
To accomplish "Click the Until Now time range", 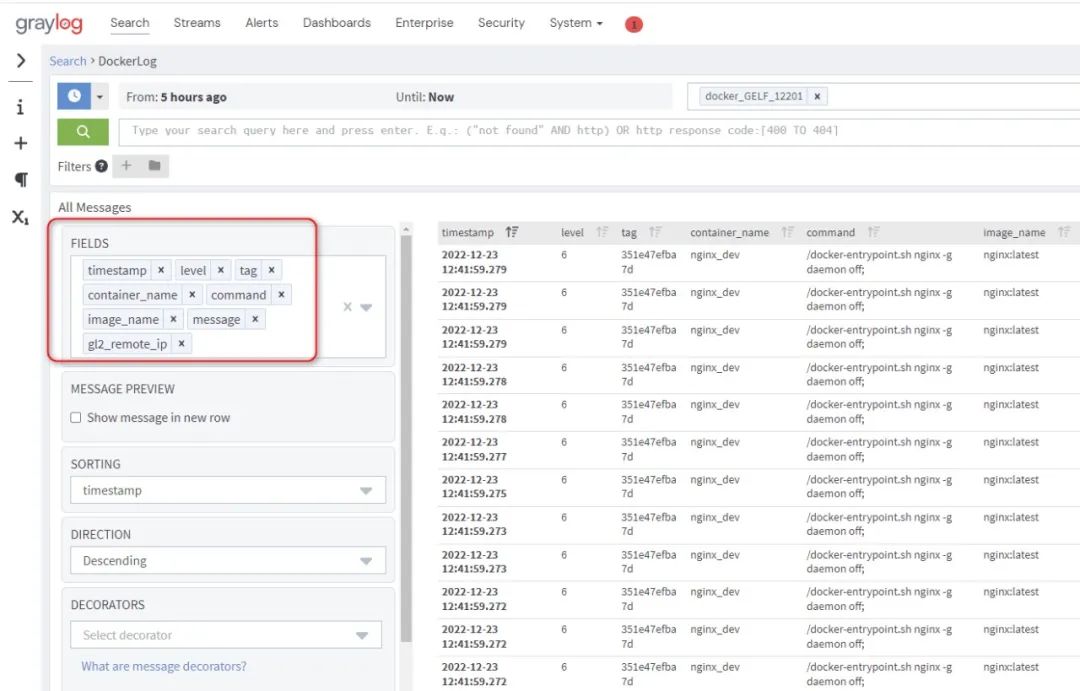I will pyautogui.click(x=425, y=97).
